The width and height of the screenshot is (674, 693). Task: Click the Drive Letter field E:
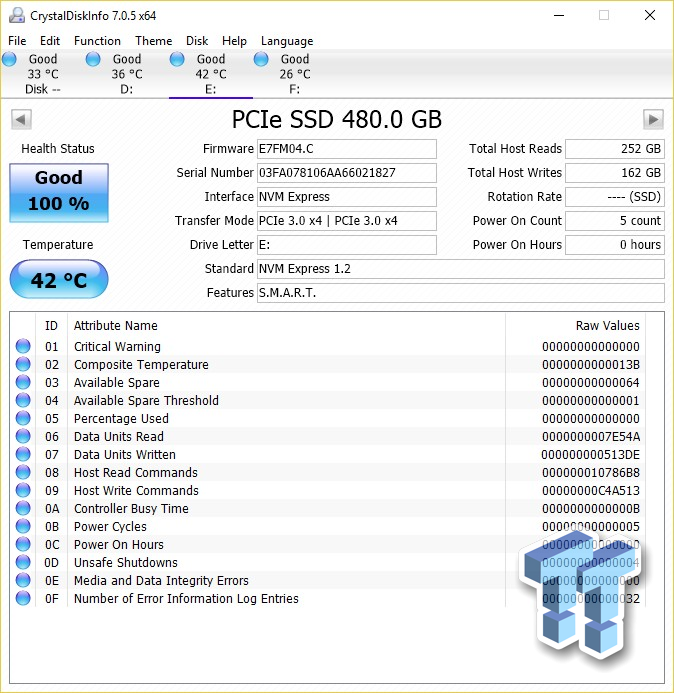click(347, 245)
